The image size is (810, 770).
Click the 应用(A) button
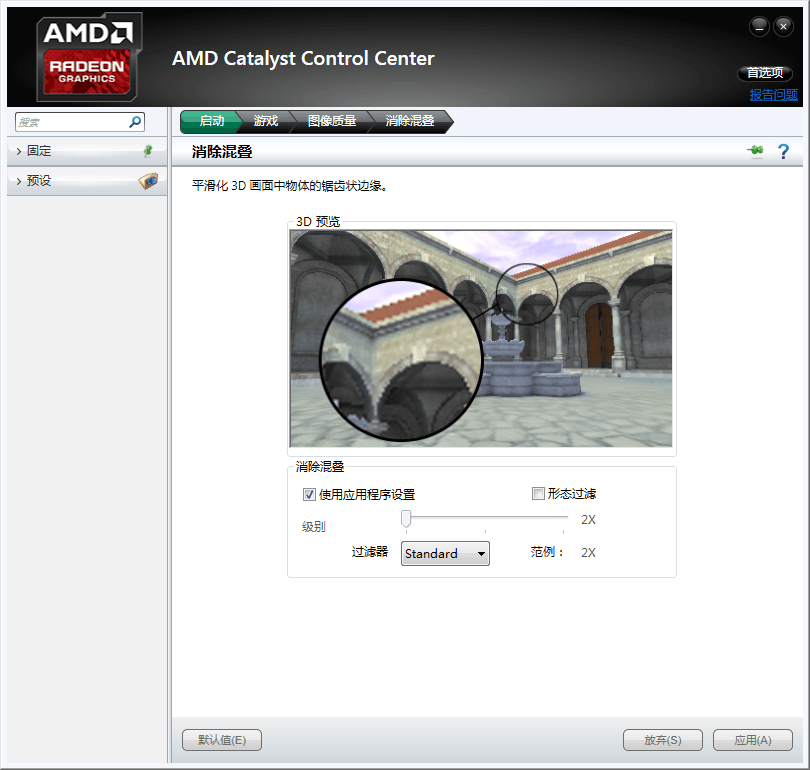752,740
